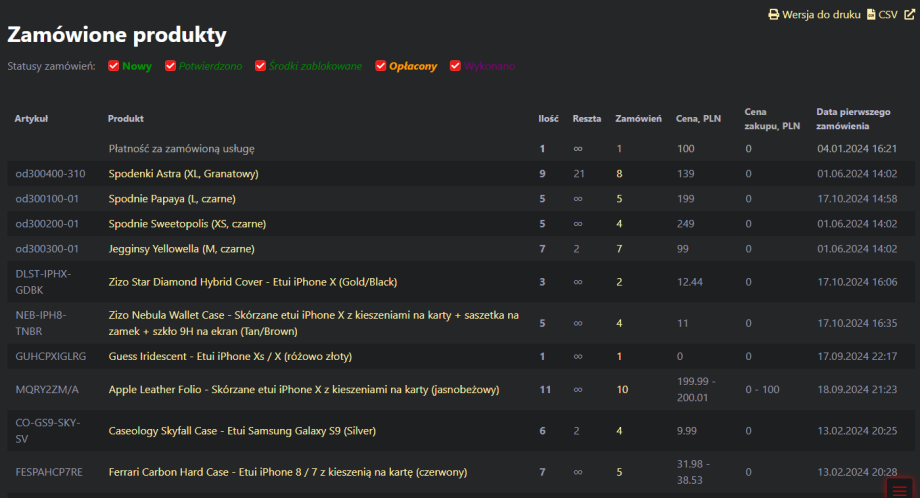Disable the Środki zablokowane checkbox
The height and width of the screenshot is (498, 920).
[x=261, y=66]
